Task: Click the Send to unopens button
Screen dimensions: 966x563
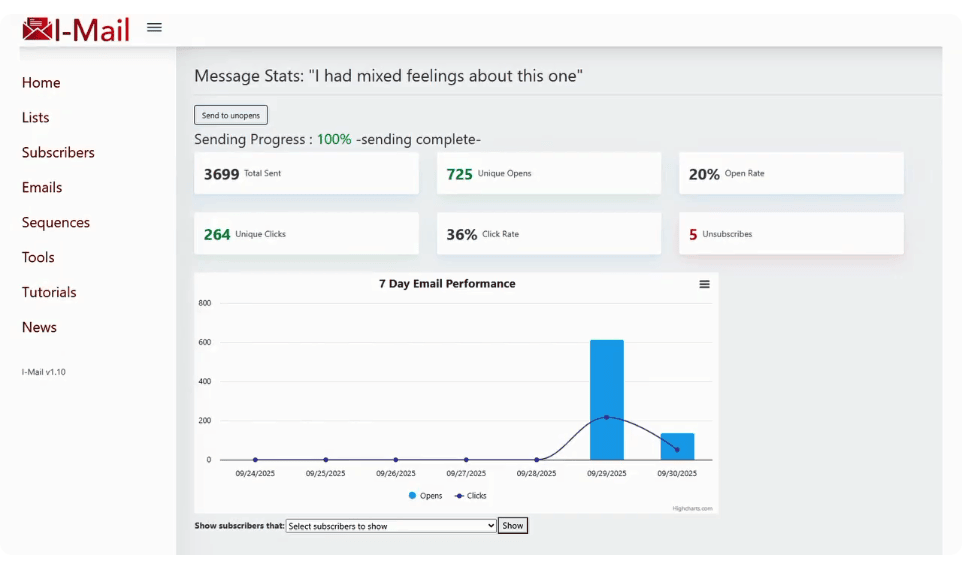Action: pyautogui.click(x=231, y=115)
